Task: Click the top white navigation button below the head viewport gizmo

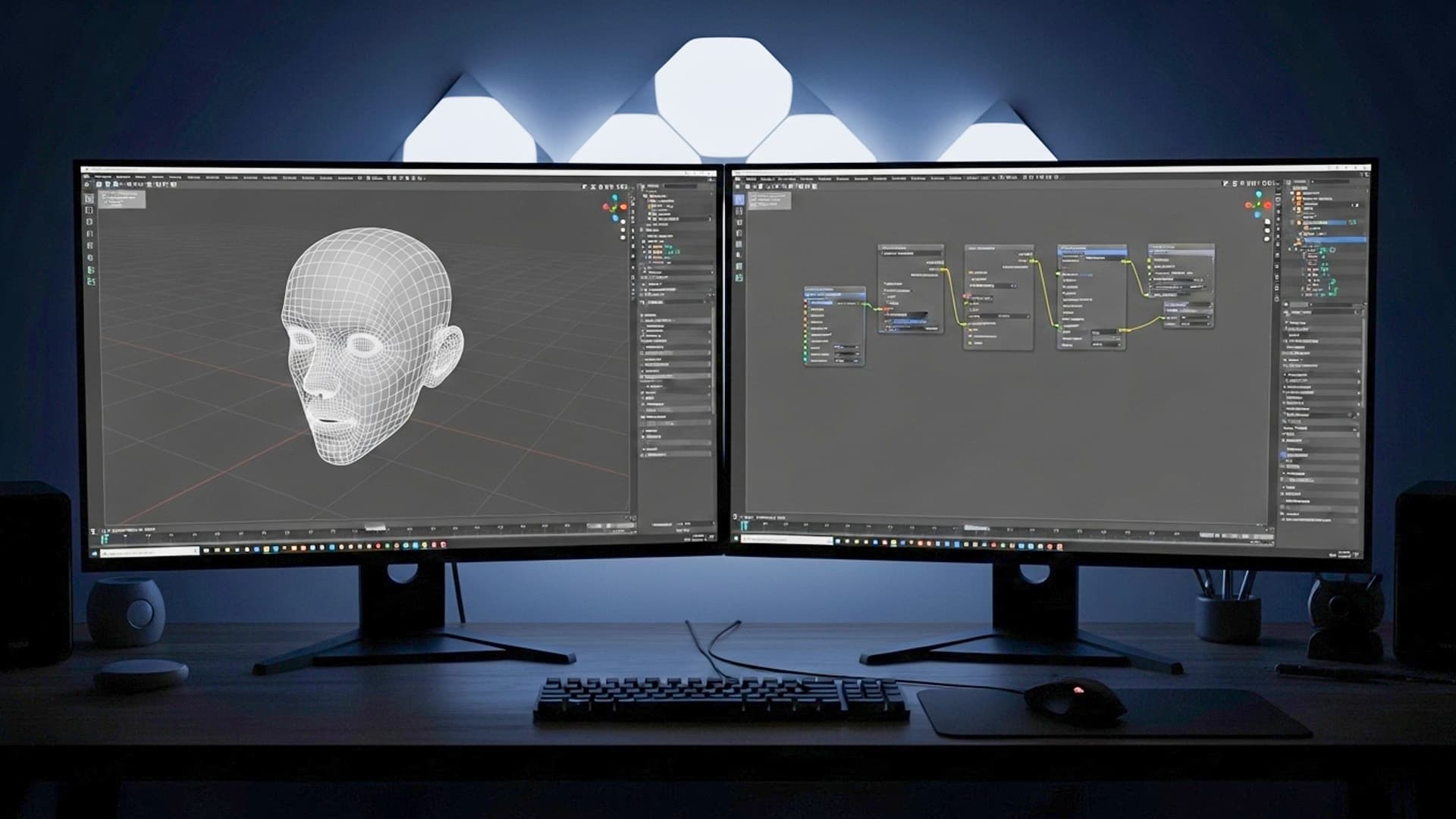Action: (623, 221)
